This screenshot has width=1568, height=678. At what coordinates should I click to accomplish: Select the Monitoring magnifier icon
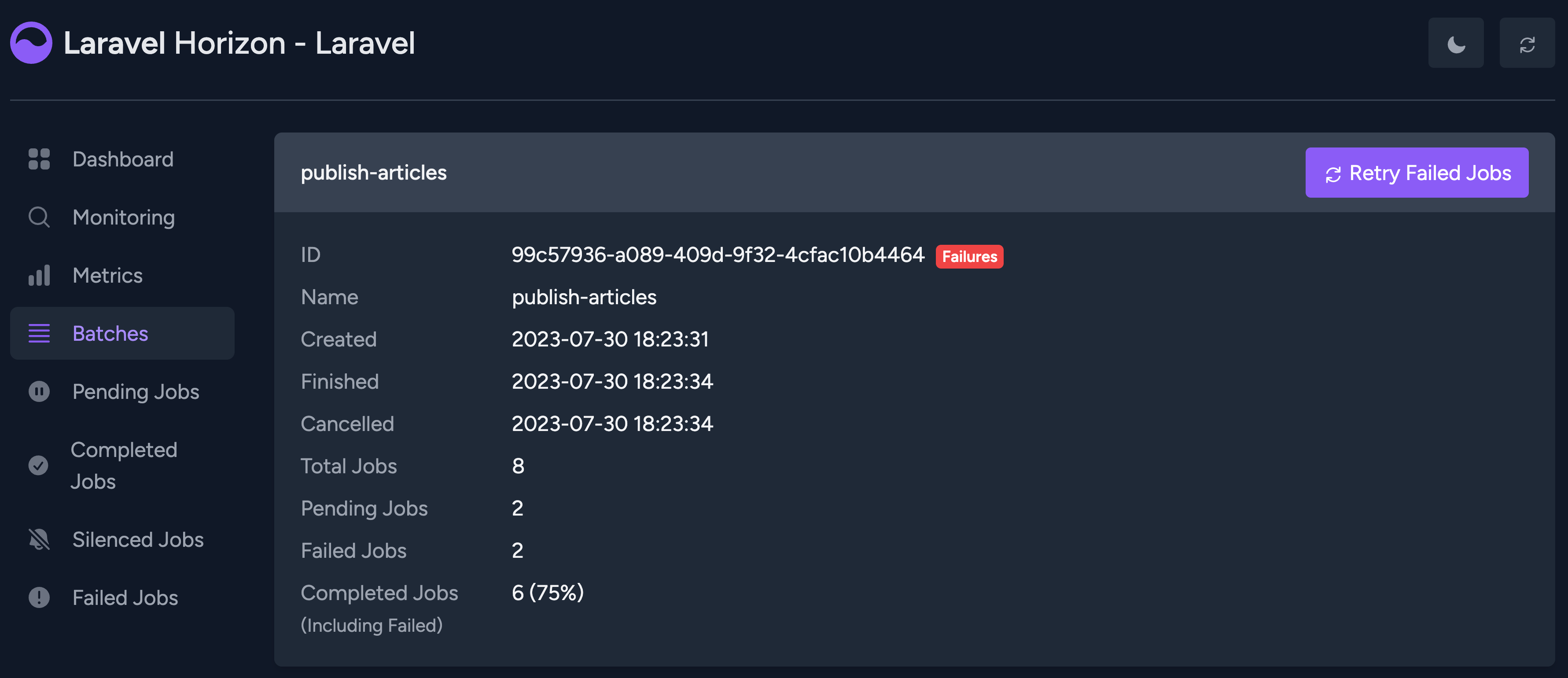point(39,217)
